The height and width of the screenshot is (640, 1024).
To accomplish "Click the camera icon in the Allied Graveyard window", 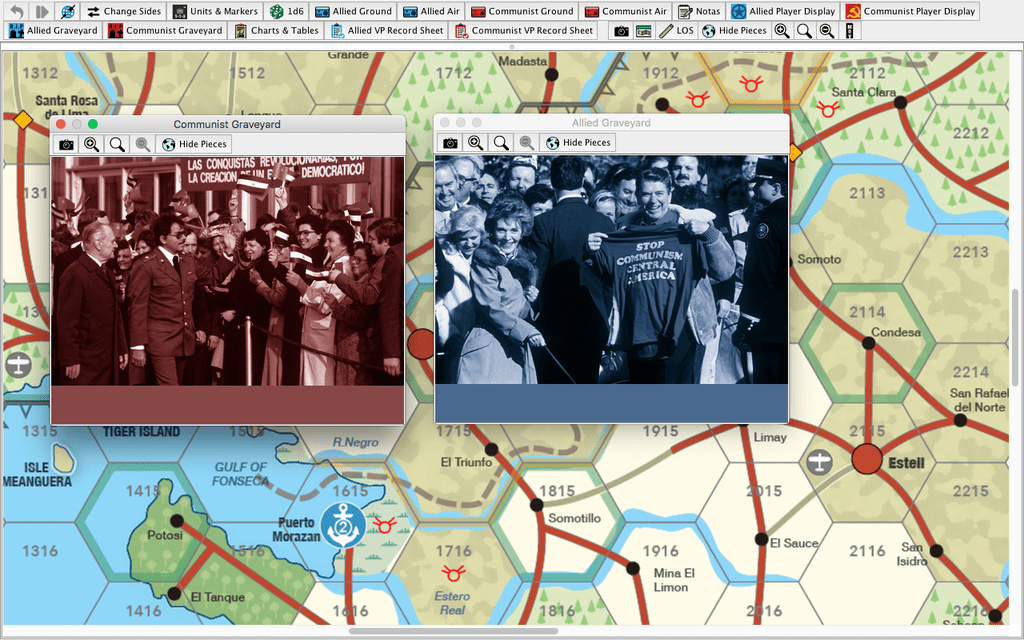I will 450,143.
